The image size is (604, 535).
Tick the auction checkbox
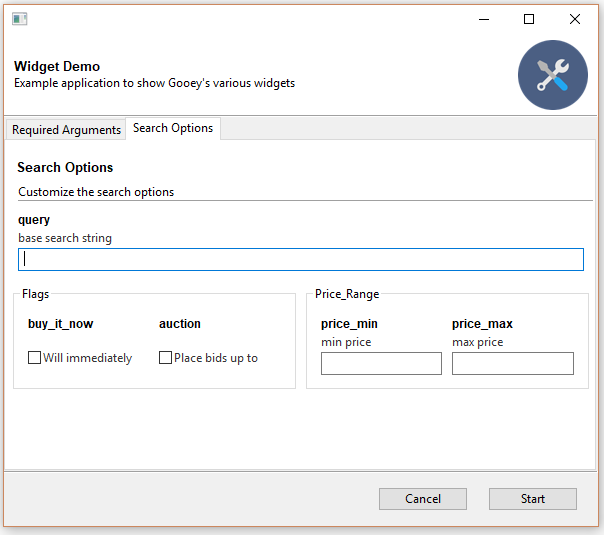click(165, 358)
